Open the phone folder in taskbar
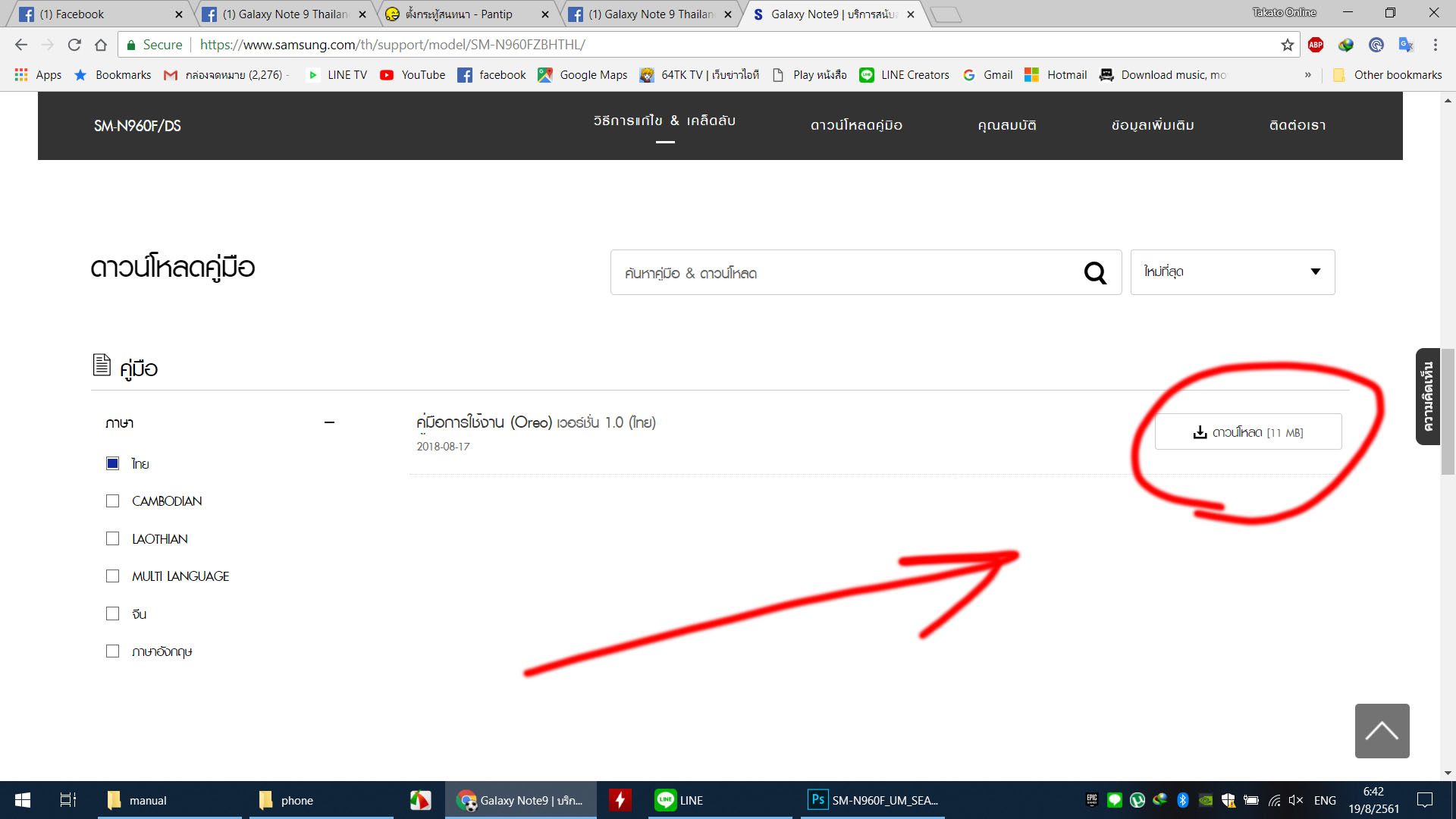Viewport: 1456px width, 819px height. point(322,800)
